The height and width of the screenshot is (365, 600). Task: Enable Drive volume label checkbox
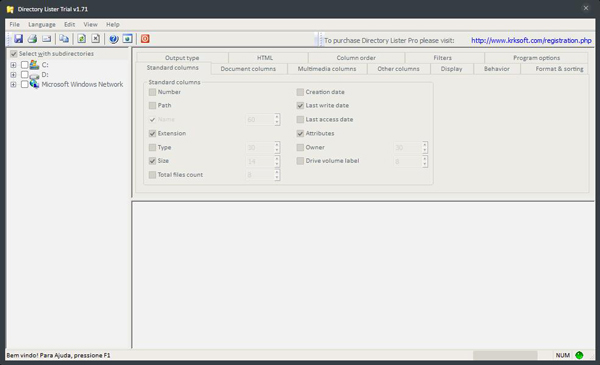click(x=300, y=161)
